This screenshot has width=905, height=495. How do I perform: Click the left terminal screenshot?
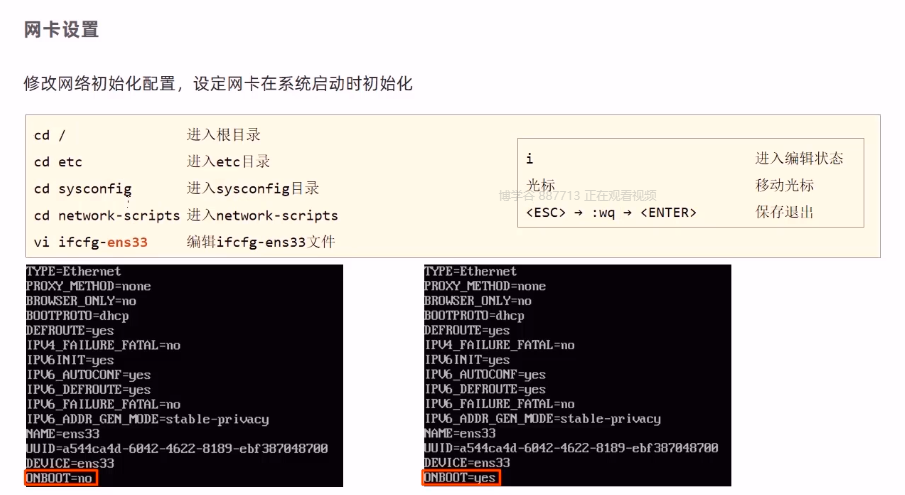tap(184, 376)
